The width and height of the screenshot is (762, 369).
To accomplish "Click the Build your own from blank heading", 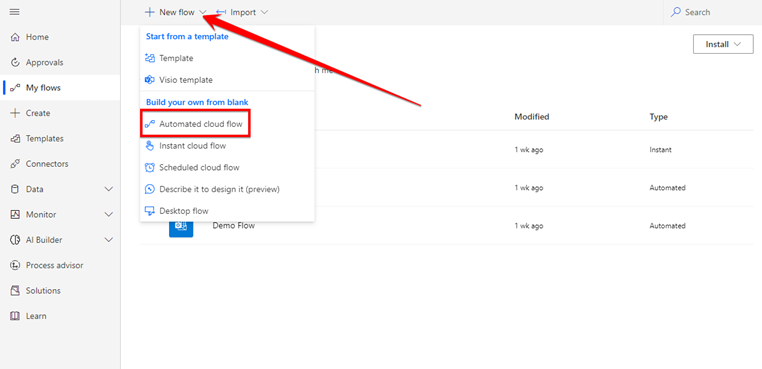I will pos(197,102).
